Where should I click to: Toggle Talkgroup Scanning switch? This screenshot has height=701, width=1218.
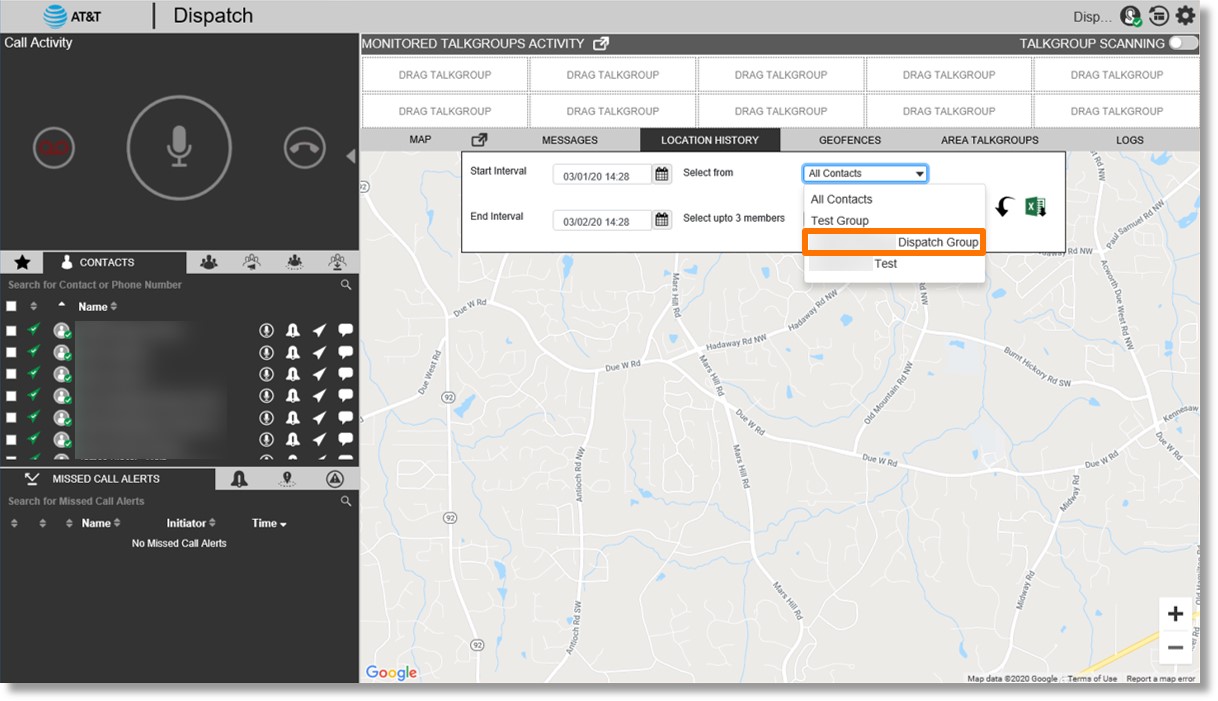[x=1183, y=43]
